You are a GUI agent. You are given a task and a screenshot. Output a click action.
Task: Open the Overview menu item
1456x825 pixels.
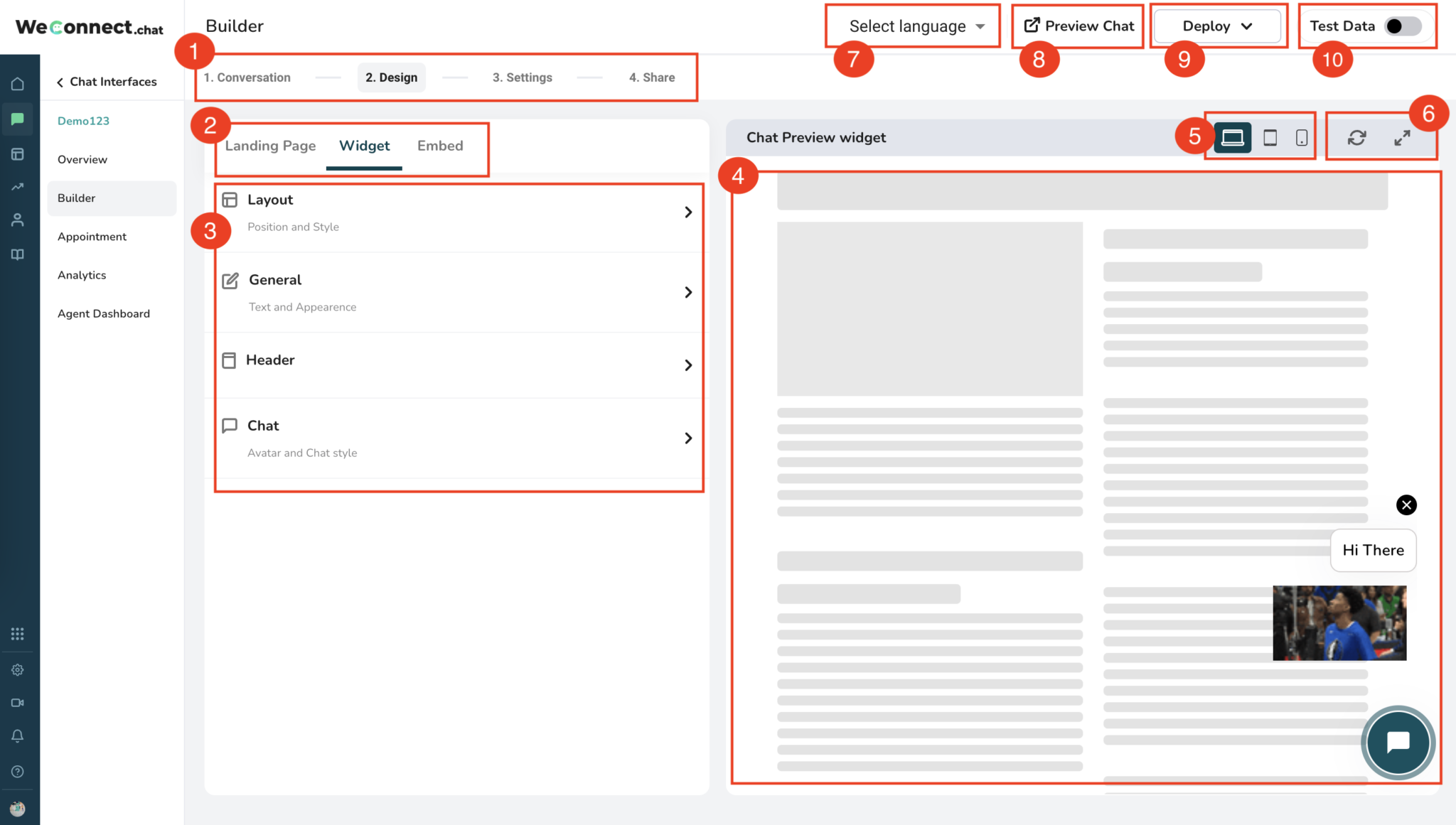point(82,160)
